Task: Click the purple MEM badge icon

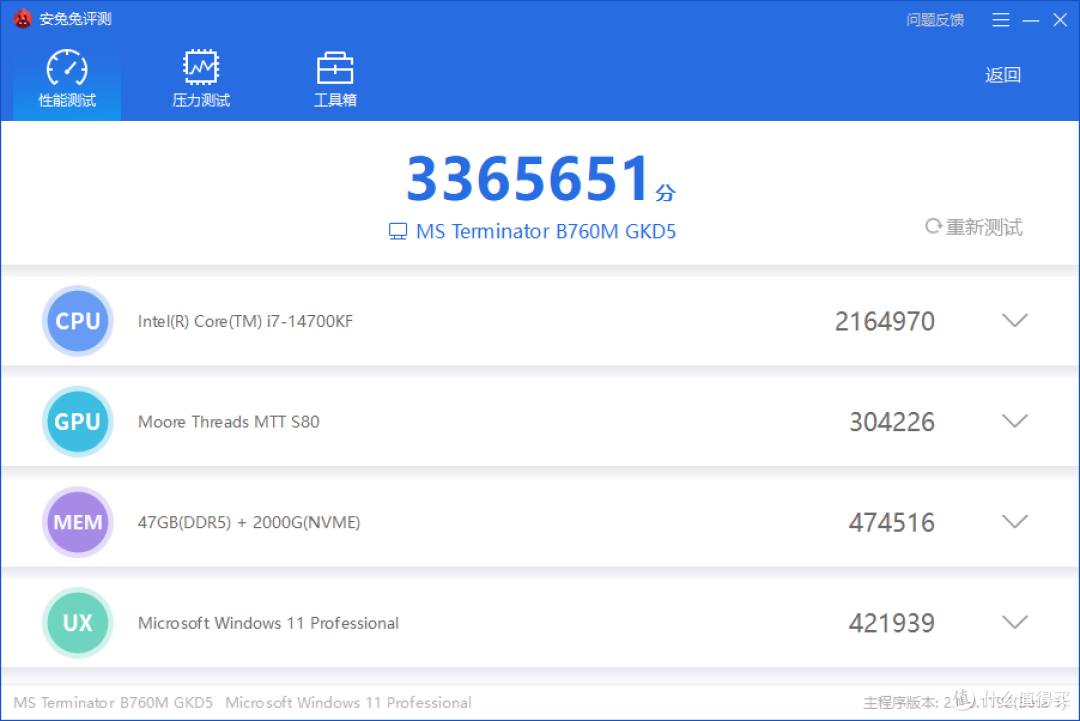Action: point(78,522)
